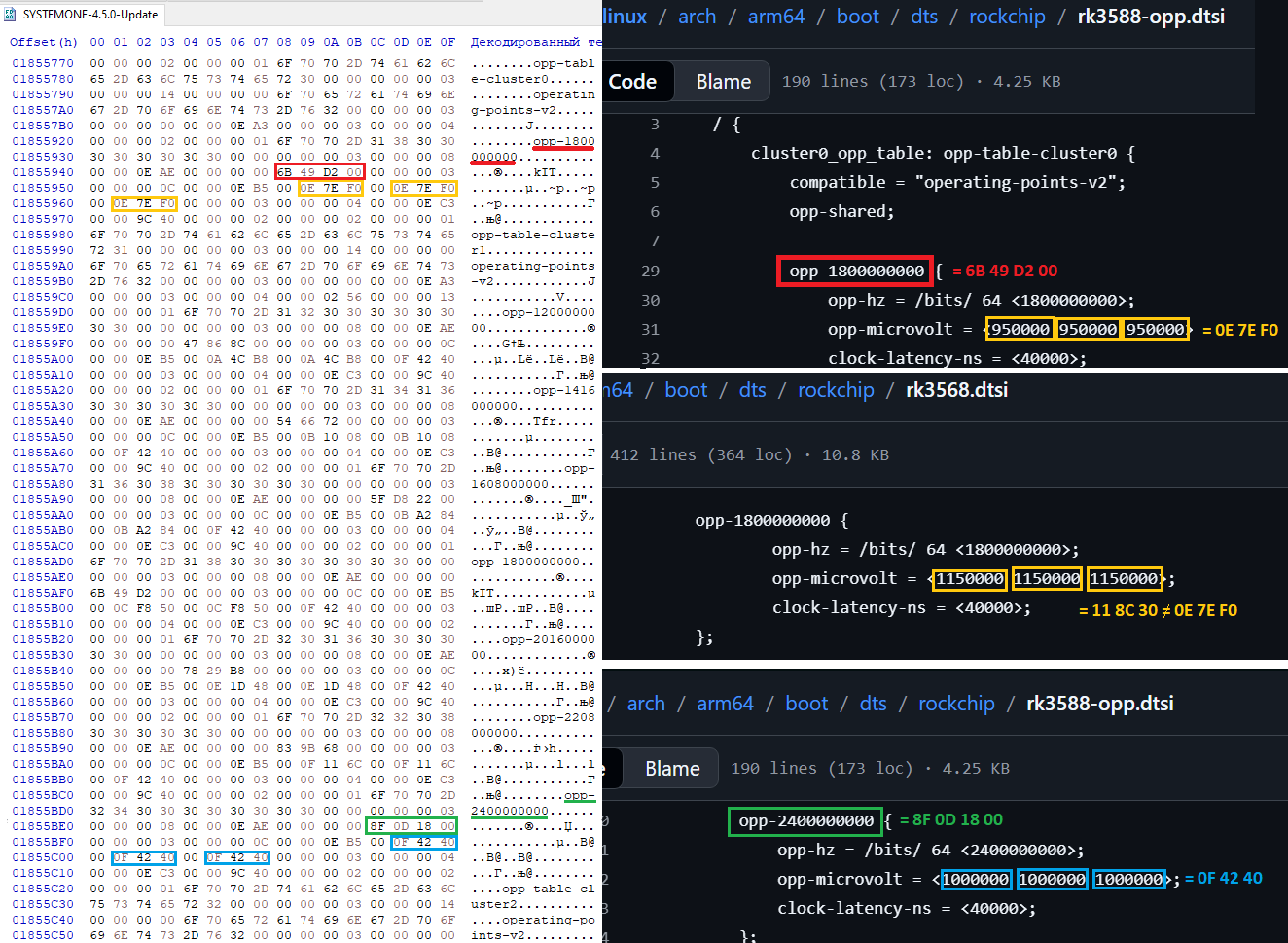This screenshot has height=943, width=1288.
Task: Select the SYSTEMONE-4.5.0-Update editor tab
Action: (x=89, y=15)
